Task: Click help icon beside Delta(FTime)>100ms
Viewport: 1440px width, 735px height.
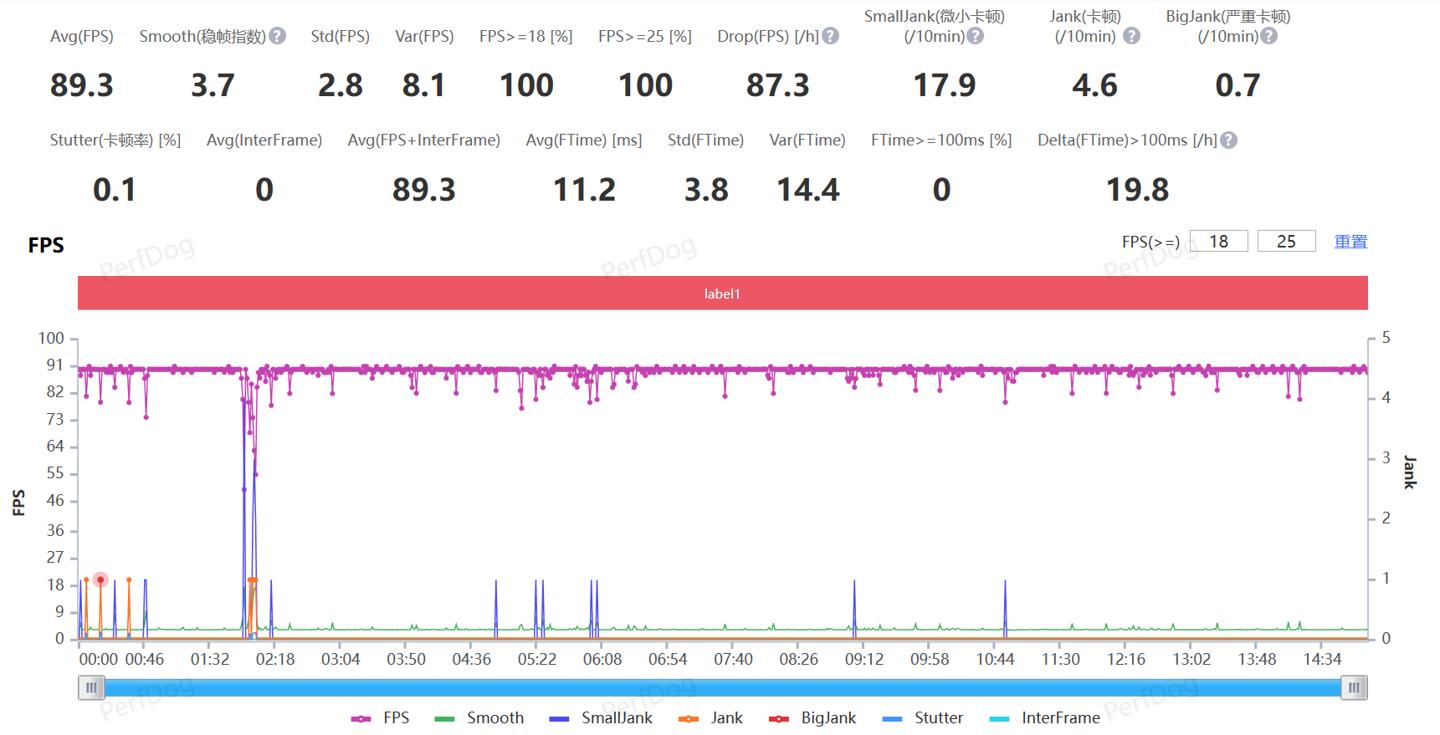Action: 1229,140
